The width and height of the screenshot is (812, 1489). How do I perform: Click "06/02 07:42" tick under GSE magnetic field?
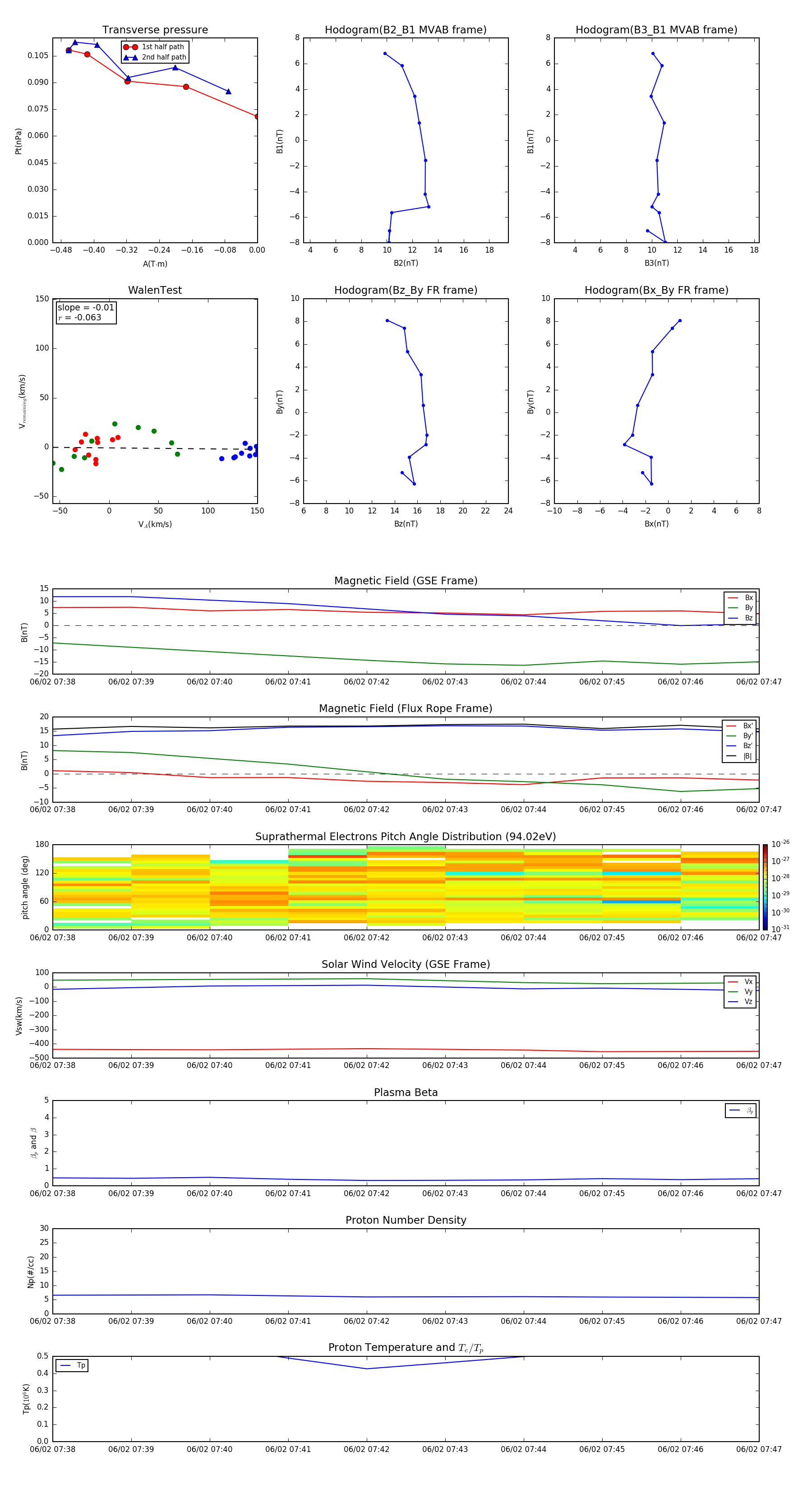click(366, 682)
